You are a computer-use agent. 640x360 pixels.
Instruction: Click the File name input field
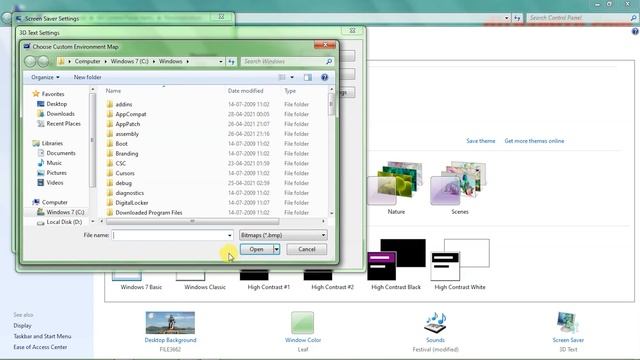point(169,235)
